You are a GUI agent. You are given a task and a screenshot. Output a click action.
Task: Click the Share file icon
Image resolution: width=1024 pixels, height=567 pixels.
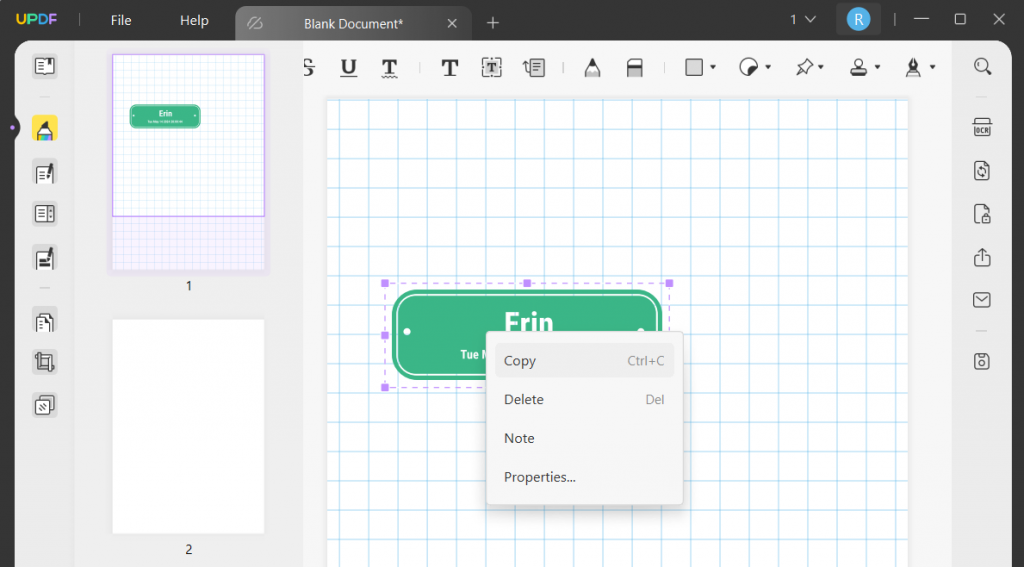pyautogui.click(x=982, y=257)
